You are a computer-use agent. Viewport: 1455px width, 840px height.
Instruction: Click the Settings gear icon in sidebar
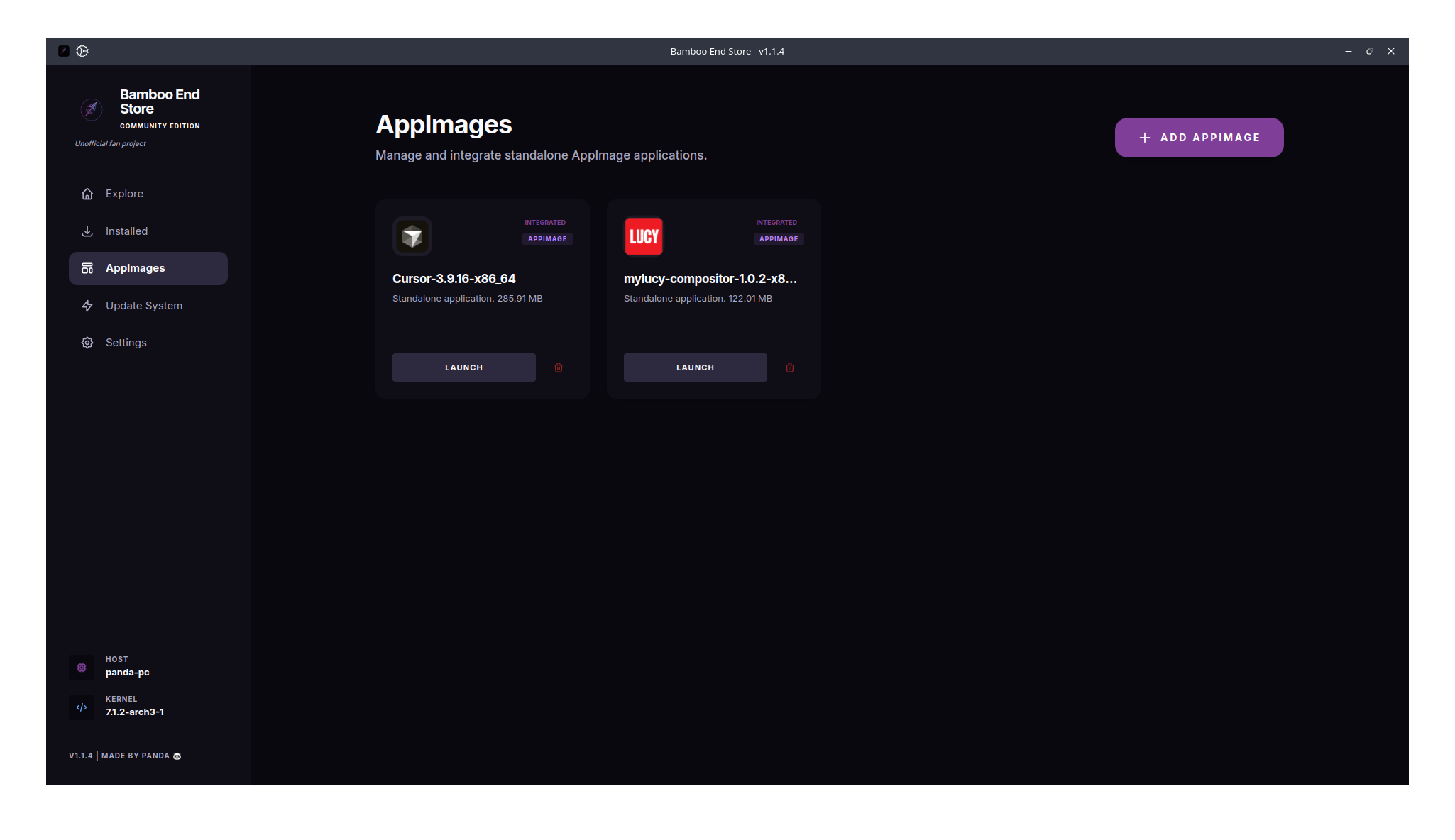tap(87, 343)
